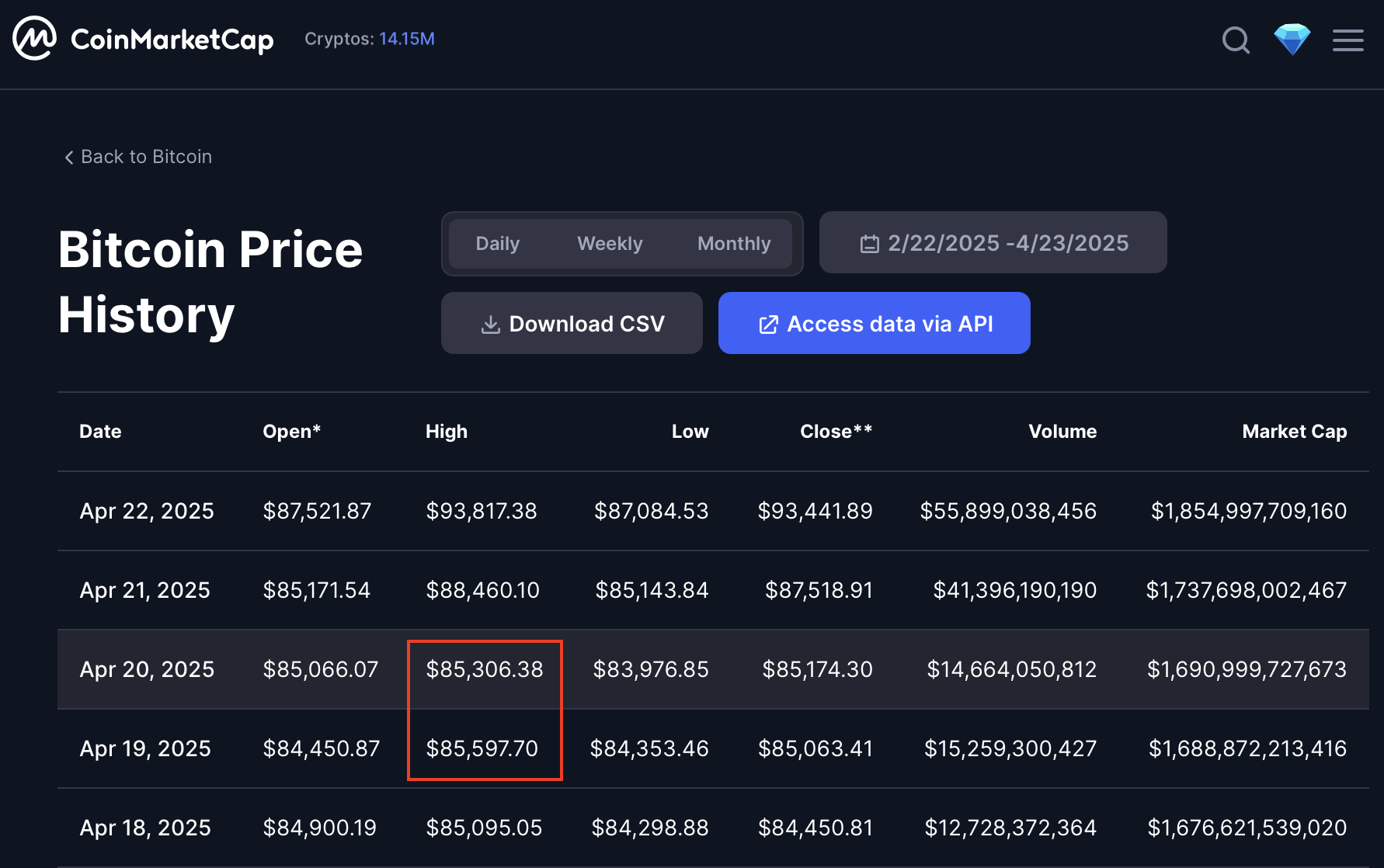Click high price $88,460.10
The width and height of the screenshot is (1384, 868).
[482, 590]
